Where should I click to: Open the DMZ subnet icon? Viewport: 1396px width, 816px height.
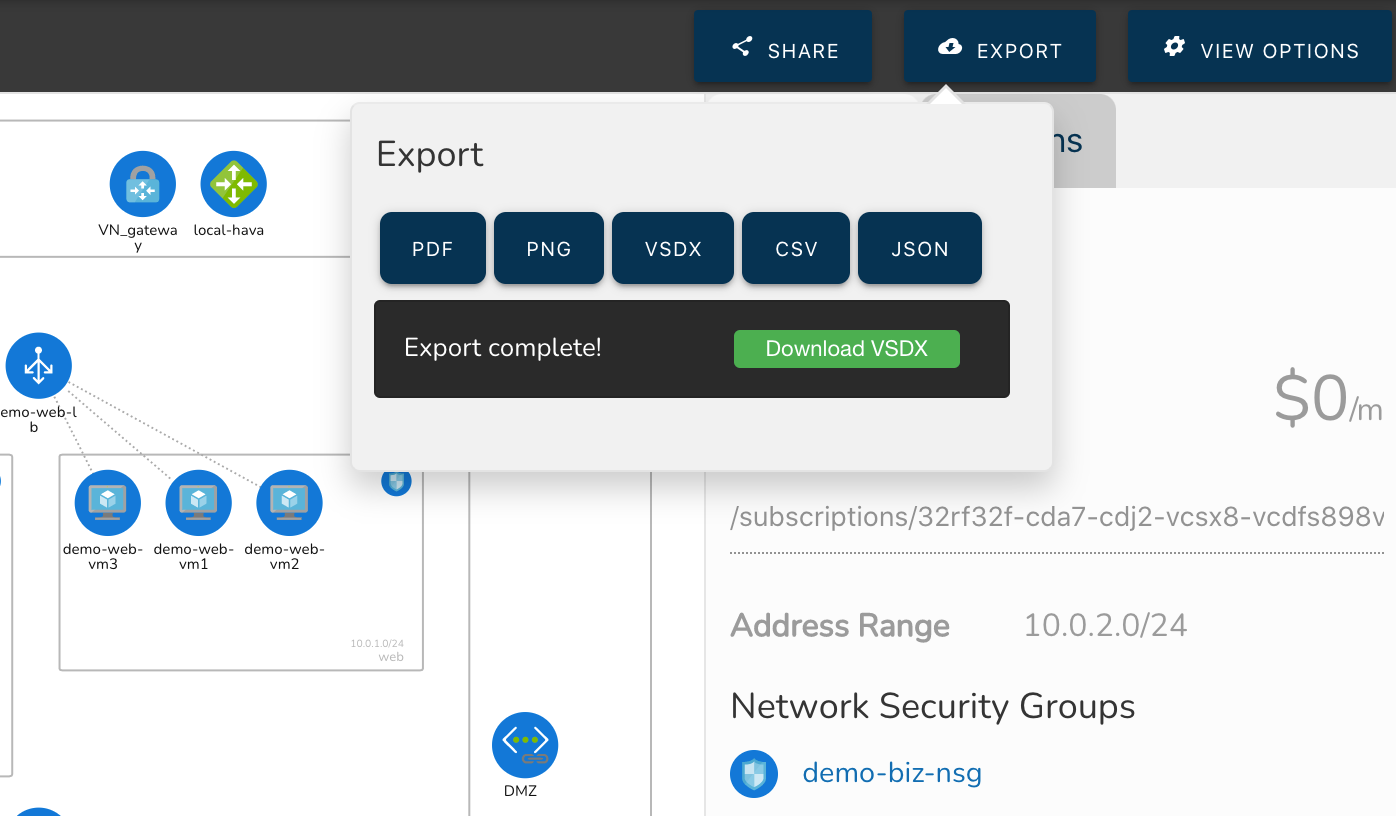click(525, 744)
